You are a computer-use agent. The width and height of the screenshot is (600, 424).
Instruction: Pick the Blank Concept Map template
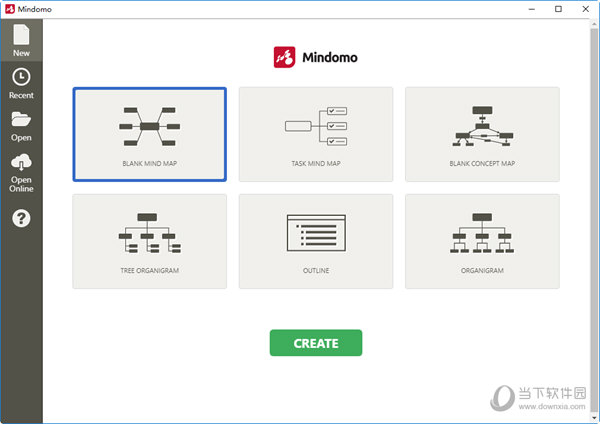(x=482, y=134)
